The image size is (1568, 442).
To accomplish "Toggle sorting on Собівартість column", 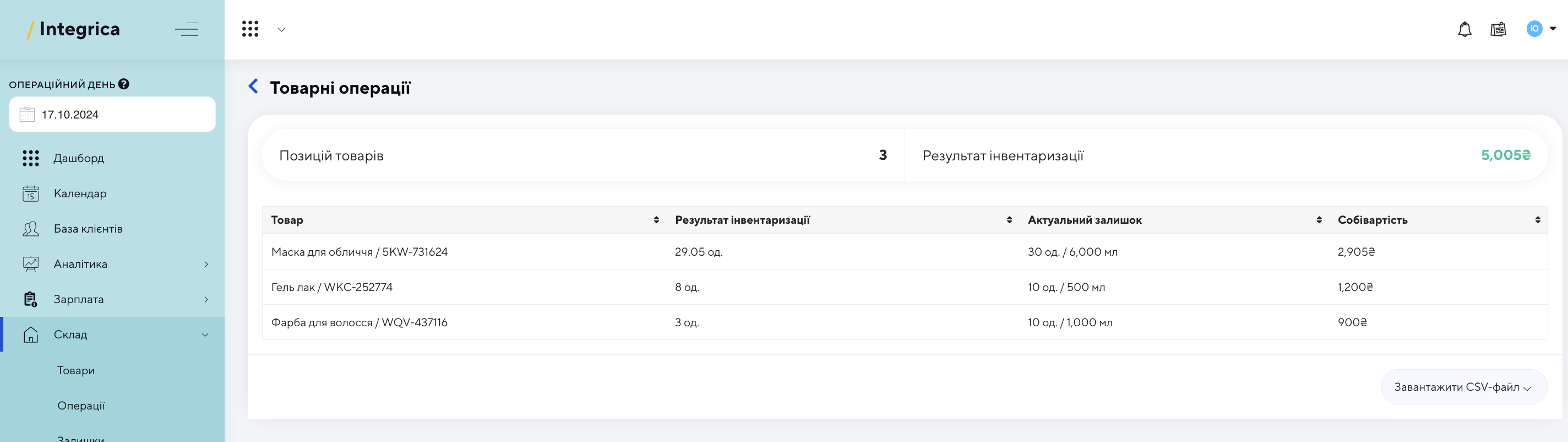I will 1538,220.
